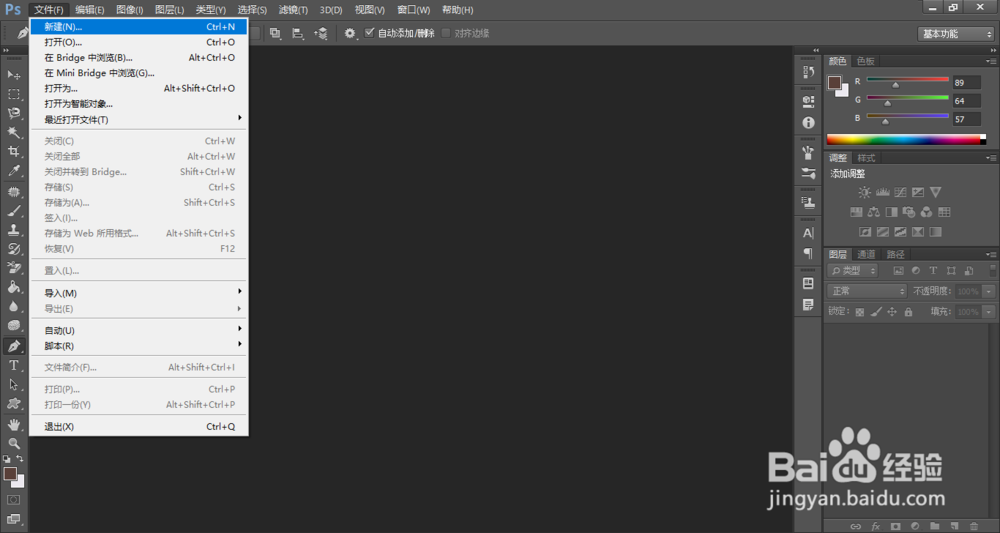Image resolution: width=1000 pixels, height=533 pixels.
Task: Toggle lock position
Action: 892,312
